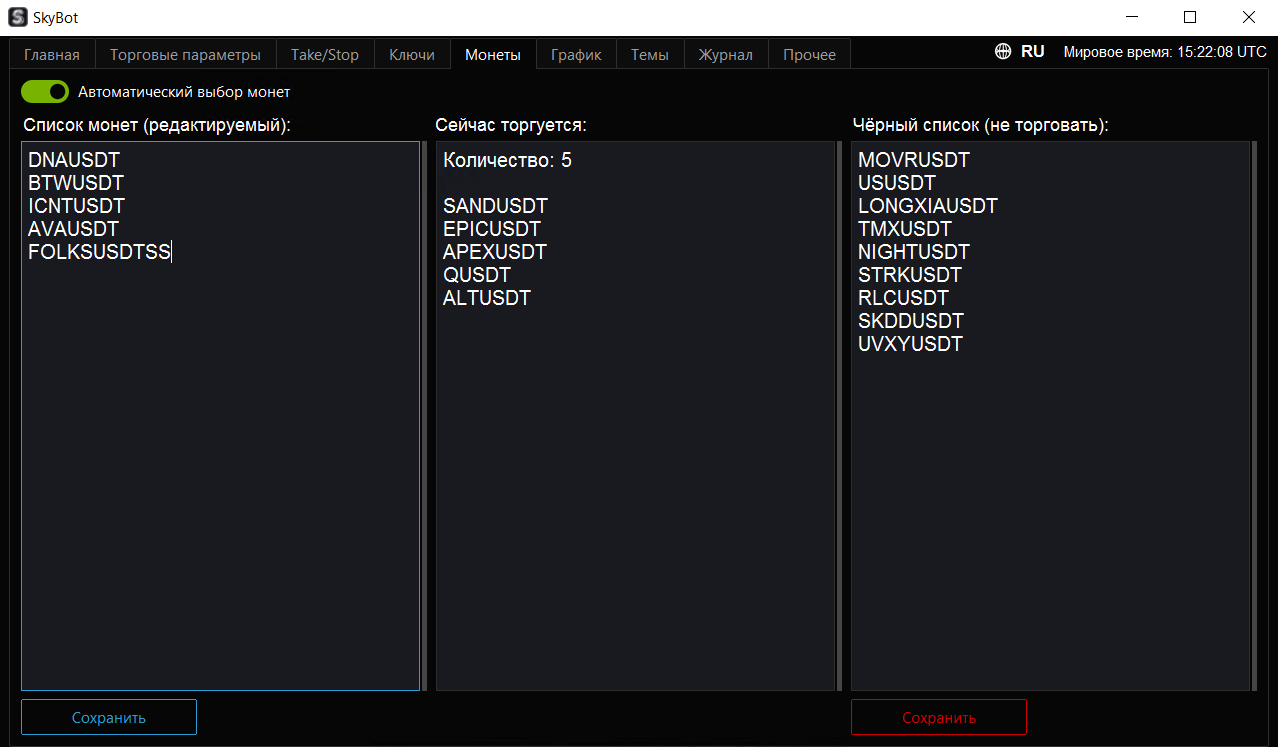Click LONGXIAUSDT in the blacklist
This screenshot has height=747, width=1278.
click(x=928, y=206)
